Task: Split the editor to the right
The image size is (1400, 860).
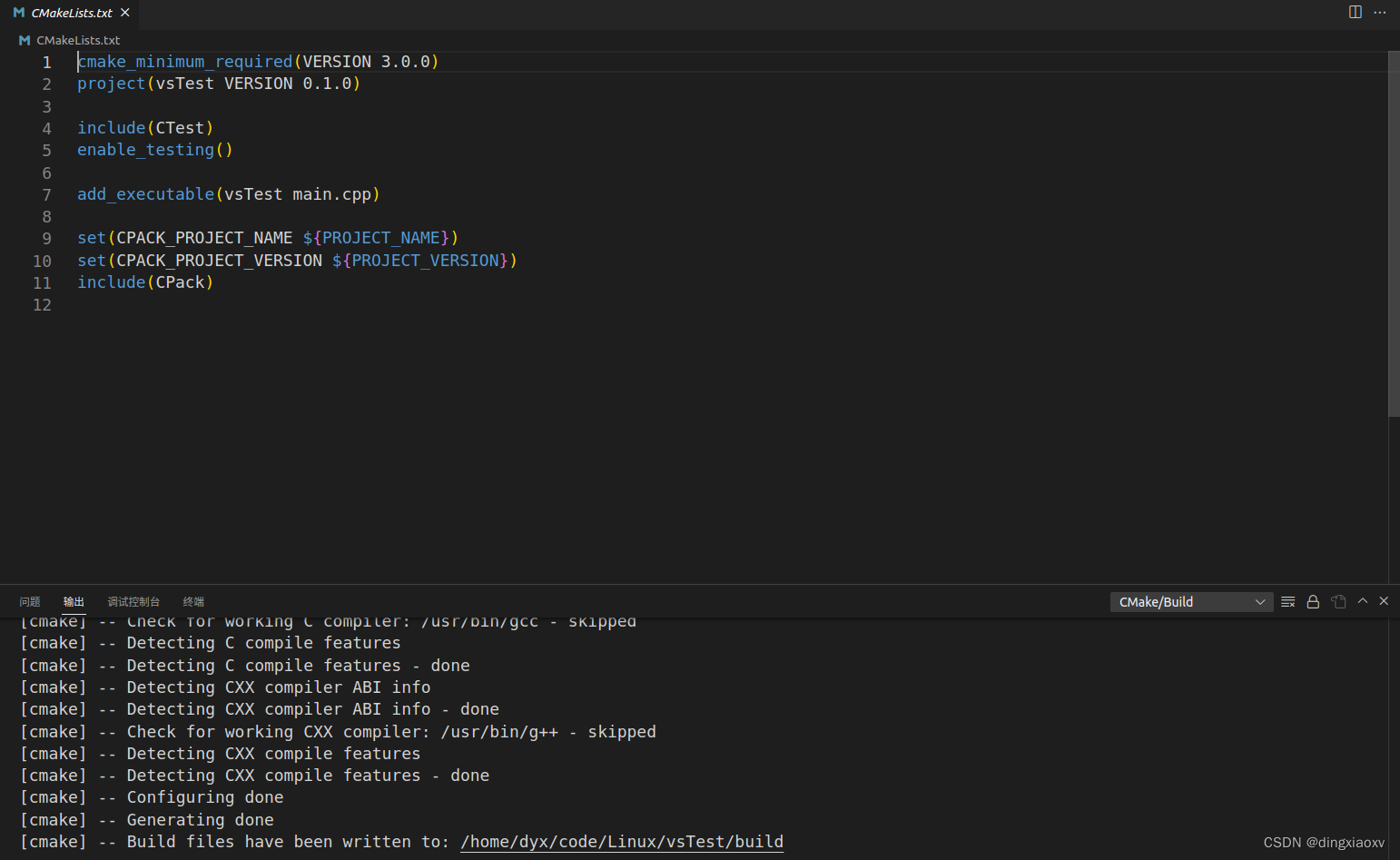Action: [1355, 12]
